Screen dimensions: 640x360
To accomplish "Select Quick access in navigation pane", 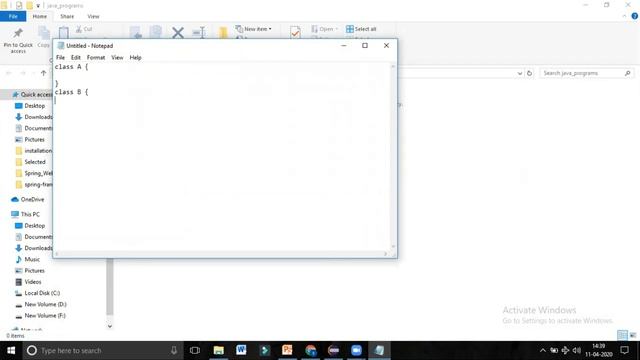I will [x=32, y=94].
